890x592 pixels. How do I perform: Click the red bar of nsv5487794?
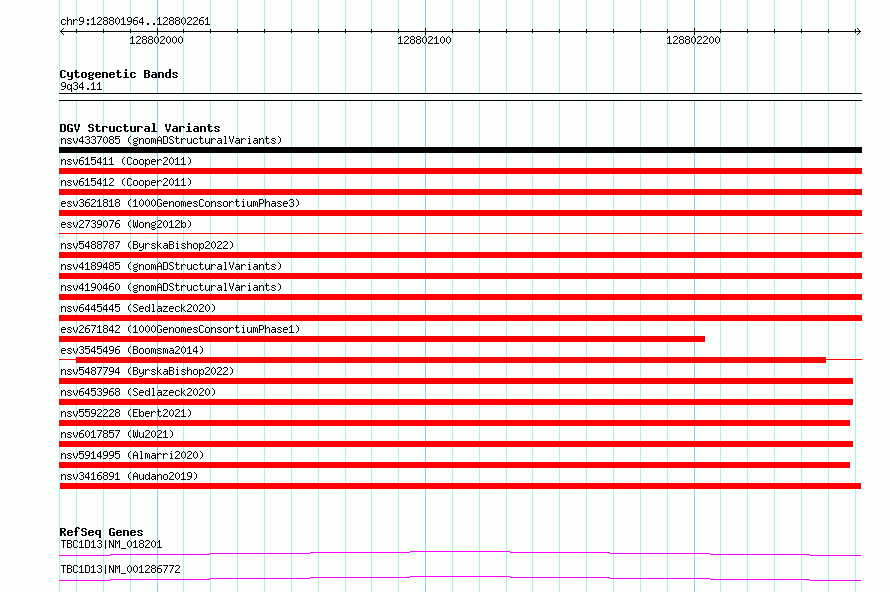[x=456, y=381]
